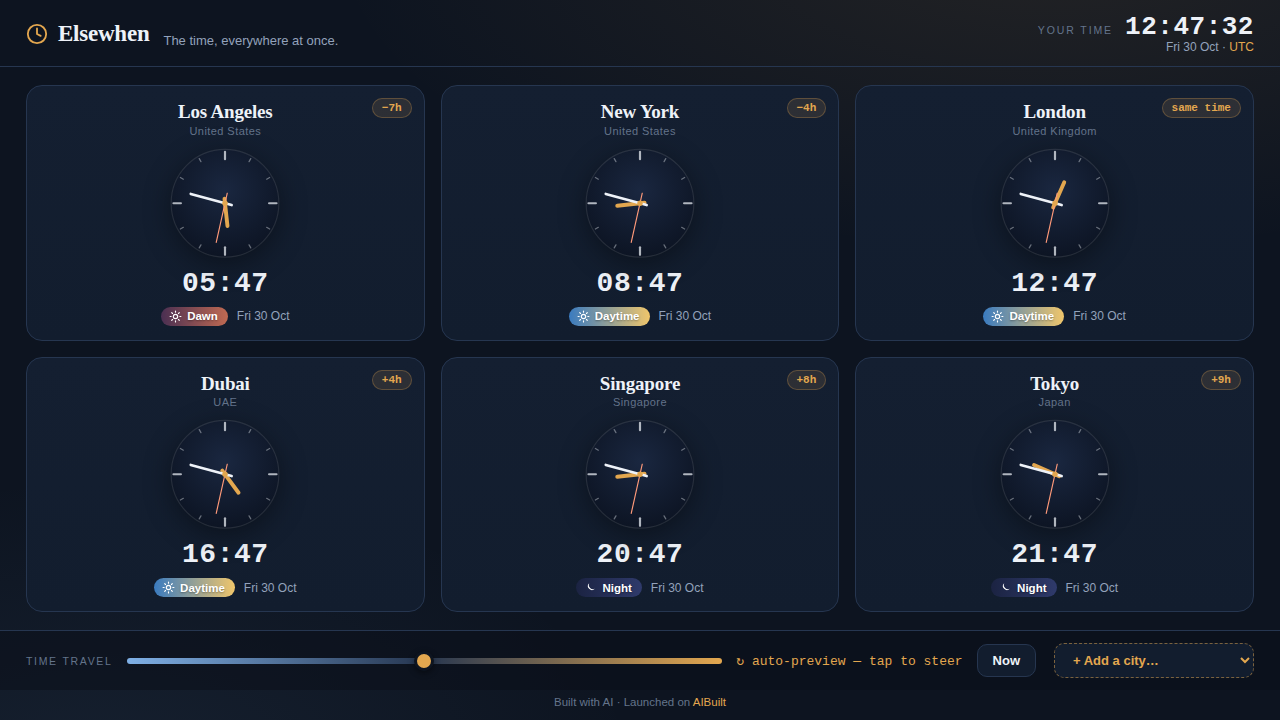
Task: Click the Elsewhen title text
Action: (104, 34)
